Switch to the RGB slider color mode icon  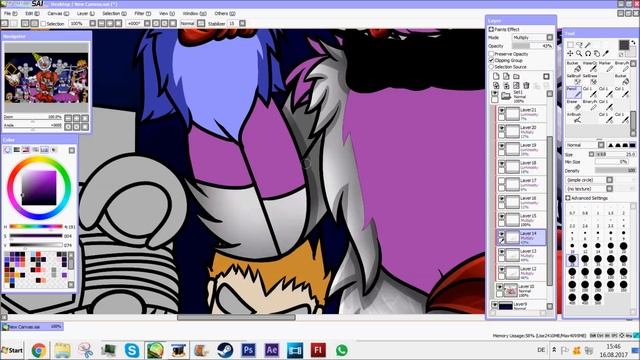pyautogui.click(x=17, y=150)
